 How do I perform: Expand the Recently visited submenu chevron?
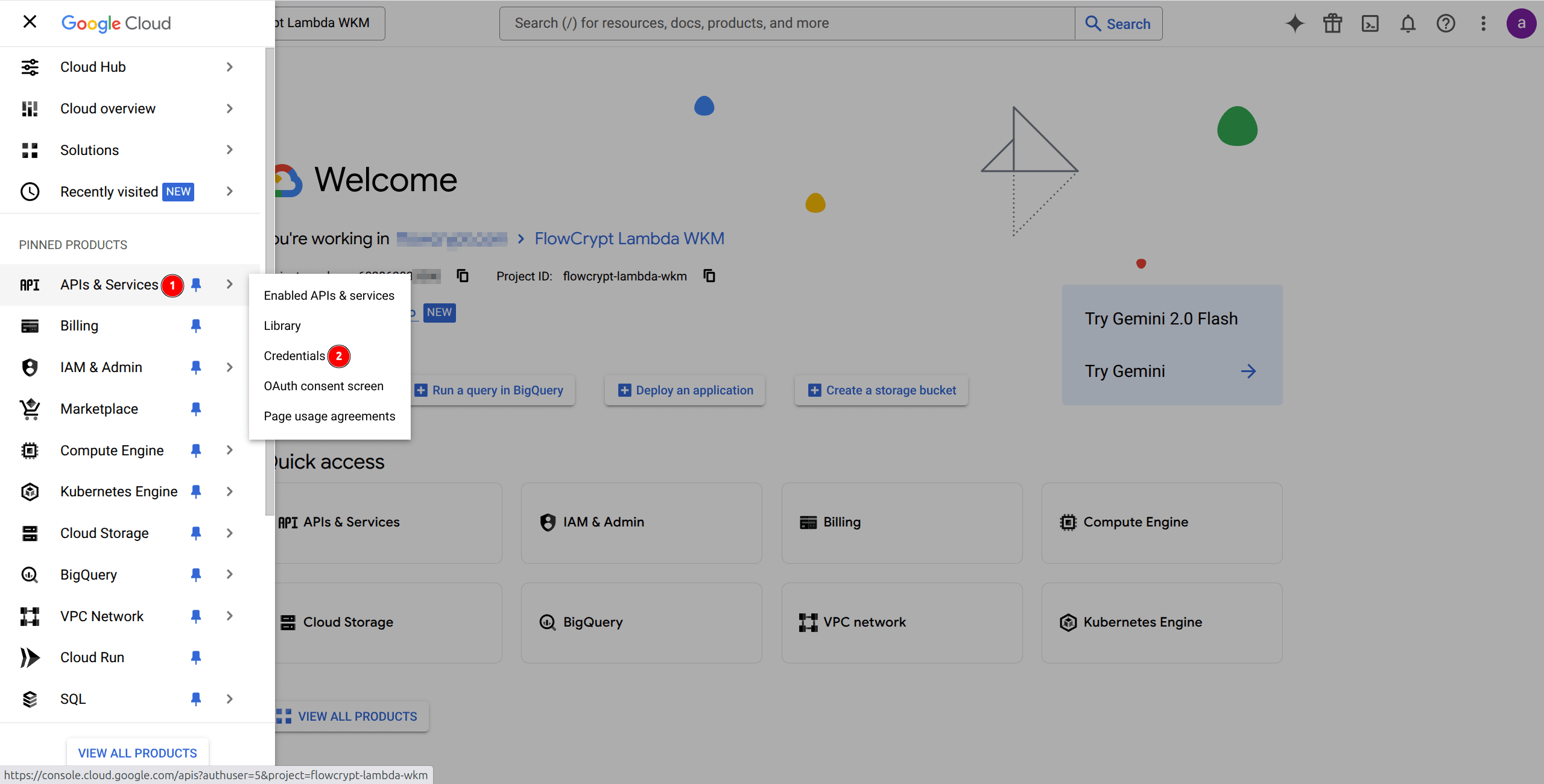229,192
